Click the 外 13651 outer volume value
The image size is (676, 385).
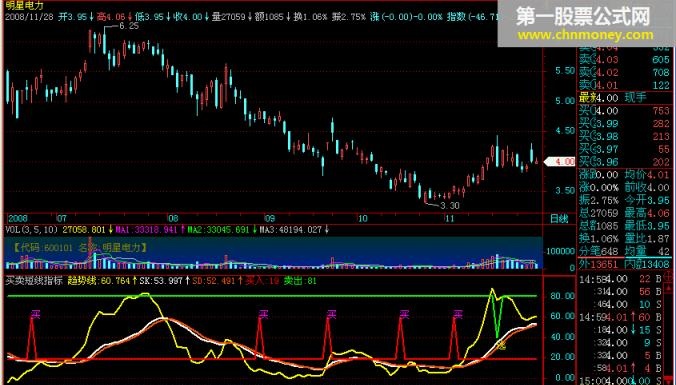click(594, 264)
